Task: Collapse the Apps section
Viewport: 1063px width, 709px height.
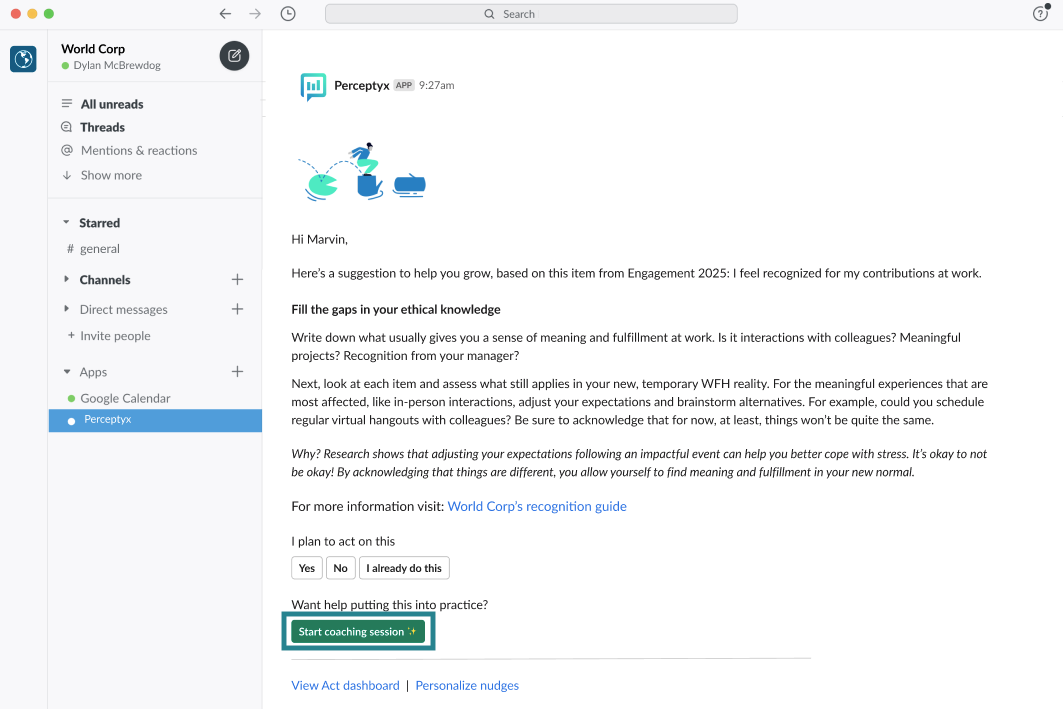Action: [66, 371]
